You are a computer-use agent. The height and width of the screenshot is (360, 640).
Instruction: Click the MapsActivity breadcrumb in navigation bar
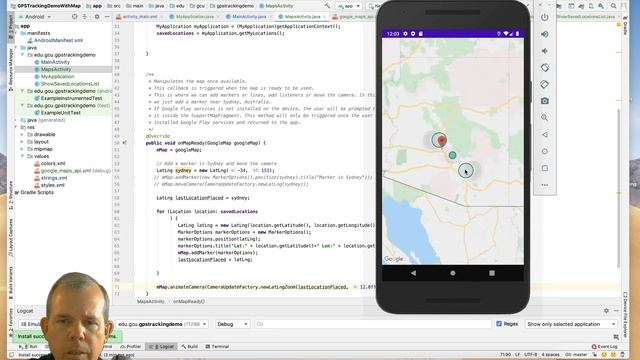pyautogui.click(x=276, y=6)
